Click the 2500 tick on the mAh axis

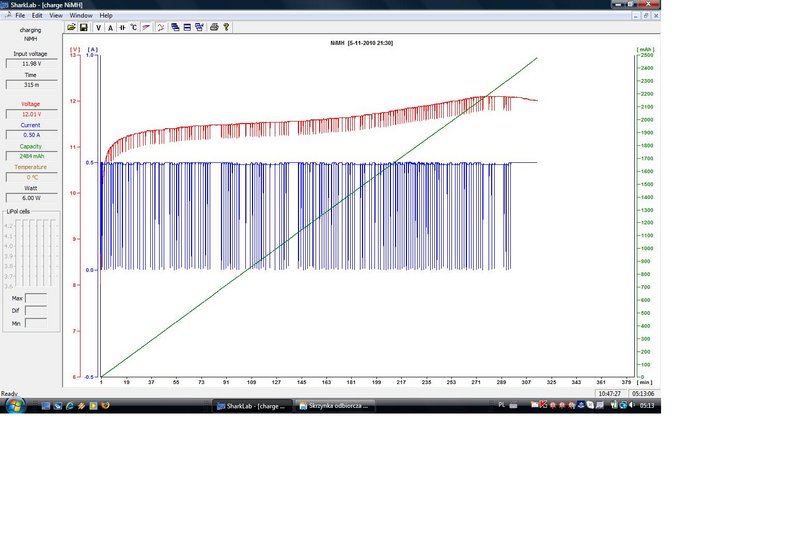pos(647,55)
